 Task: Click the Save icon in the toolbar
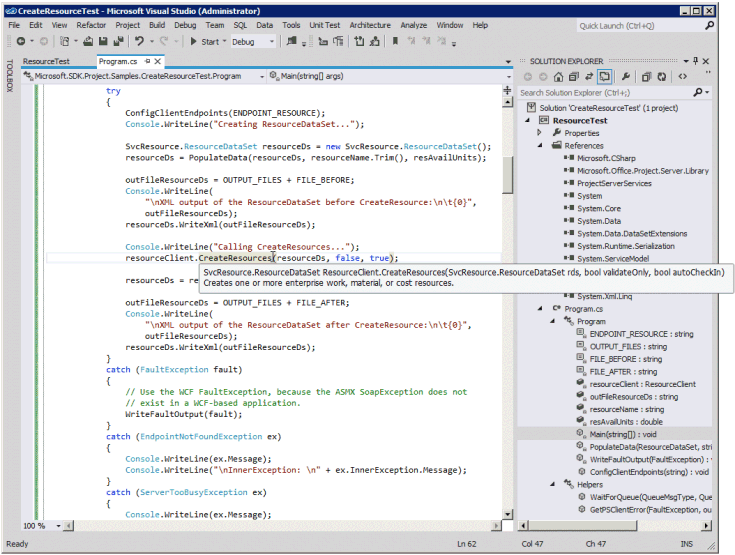103,42
